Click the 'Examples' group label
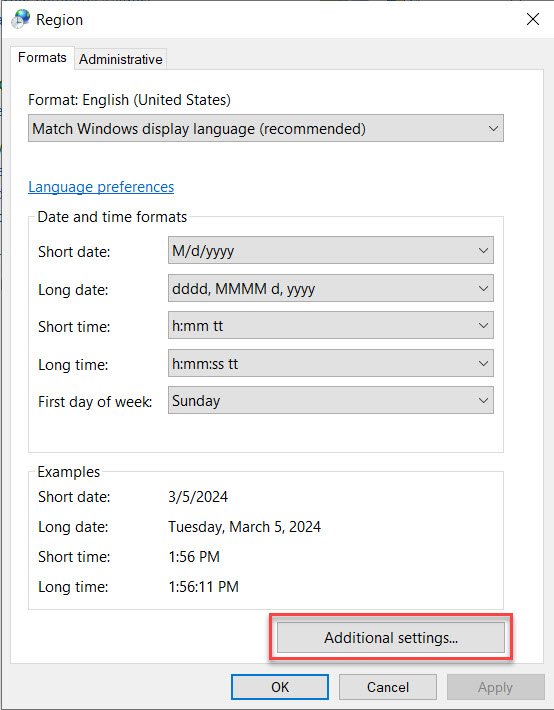 (68, 472)
